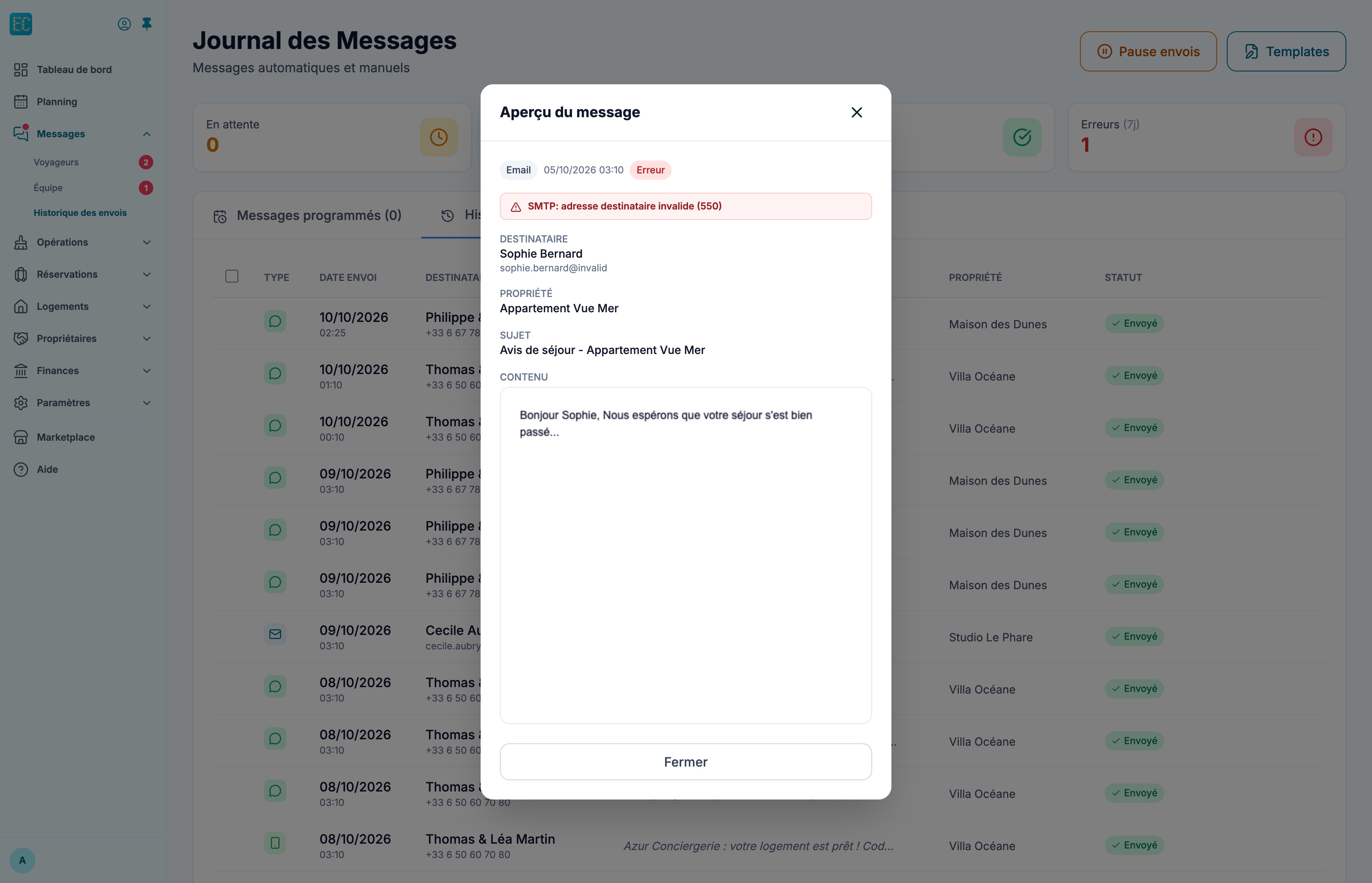Collapse the Messages section chevron

pos(147,134)
